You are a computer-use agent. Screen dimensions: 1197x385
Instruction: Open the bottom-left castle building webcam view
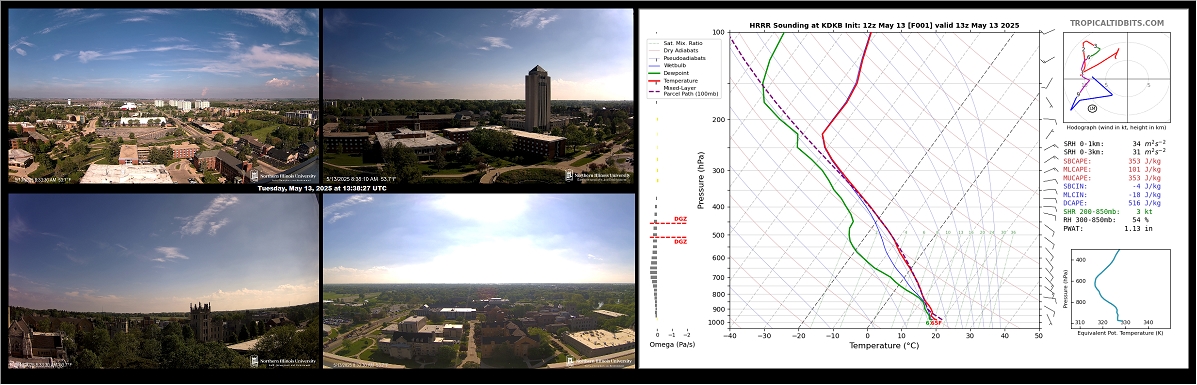coord(163,281)
